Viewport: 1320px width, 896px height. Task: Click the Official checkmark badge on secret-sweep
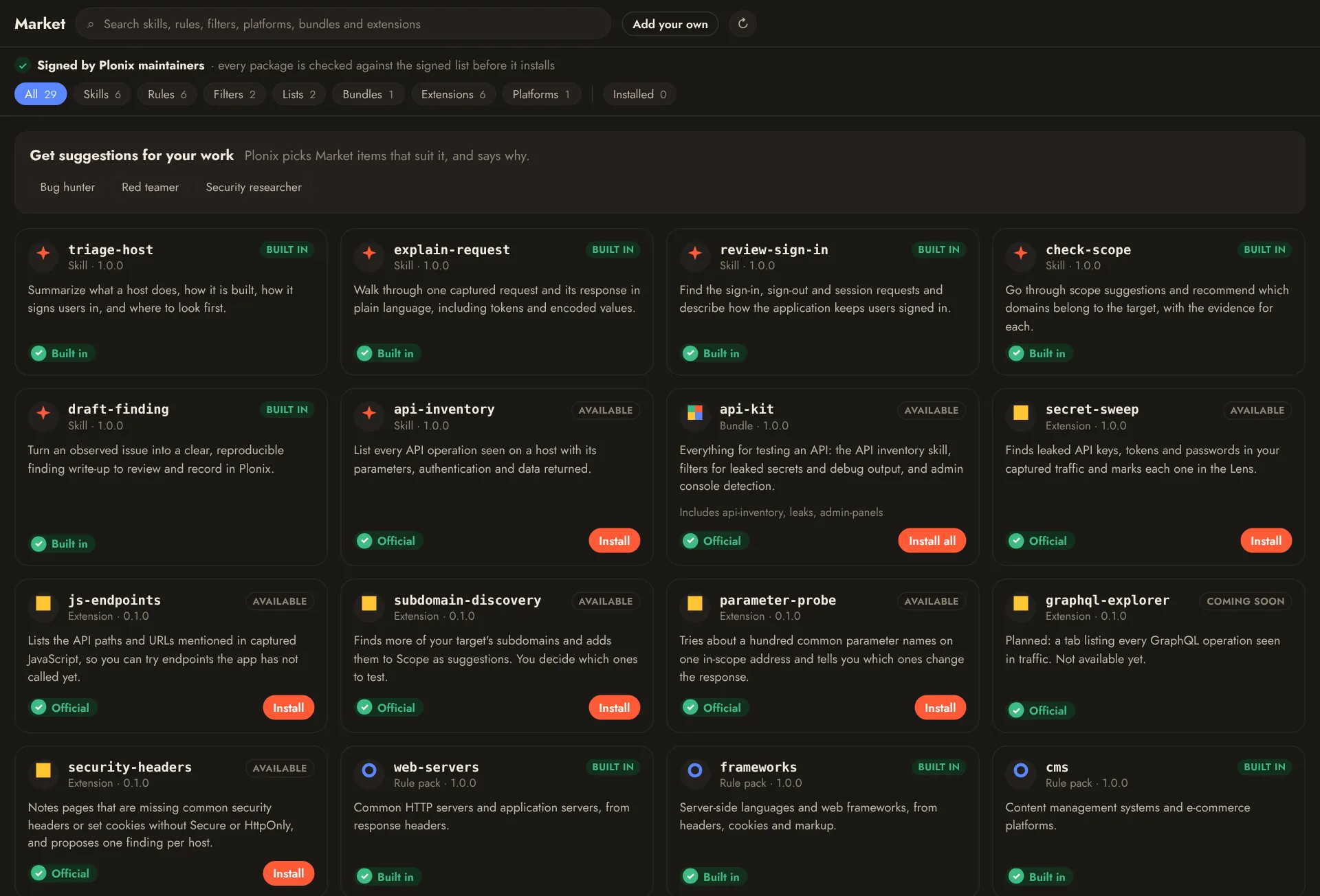(1039, 541)
